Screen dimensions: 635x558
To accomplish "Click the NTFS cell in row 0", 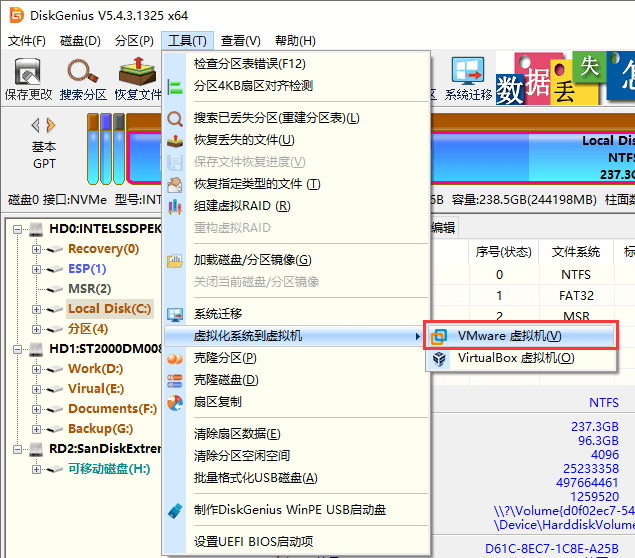I will tap(576, 275).
